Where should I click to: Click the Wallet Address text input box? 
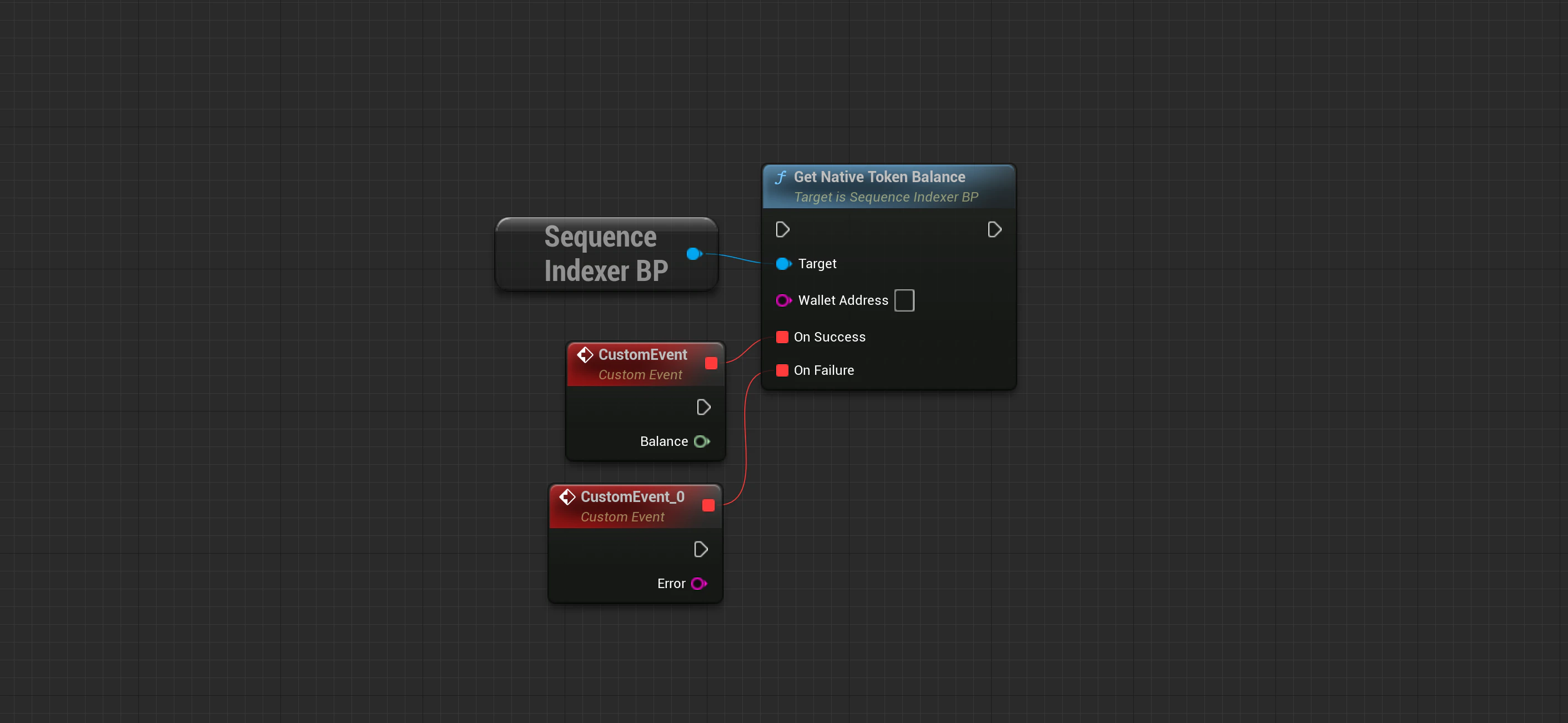(x=904, y=300)
